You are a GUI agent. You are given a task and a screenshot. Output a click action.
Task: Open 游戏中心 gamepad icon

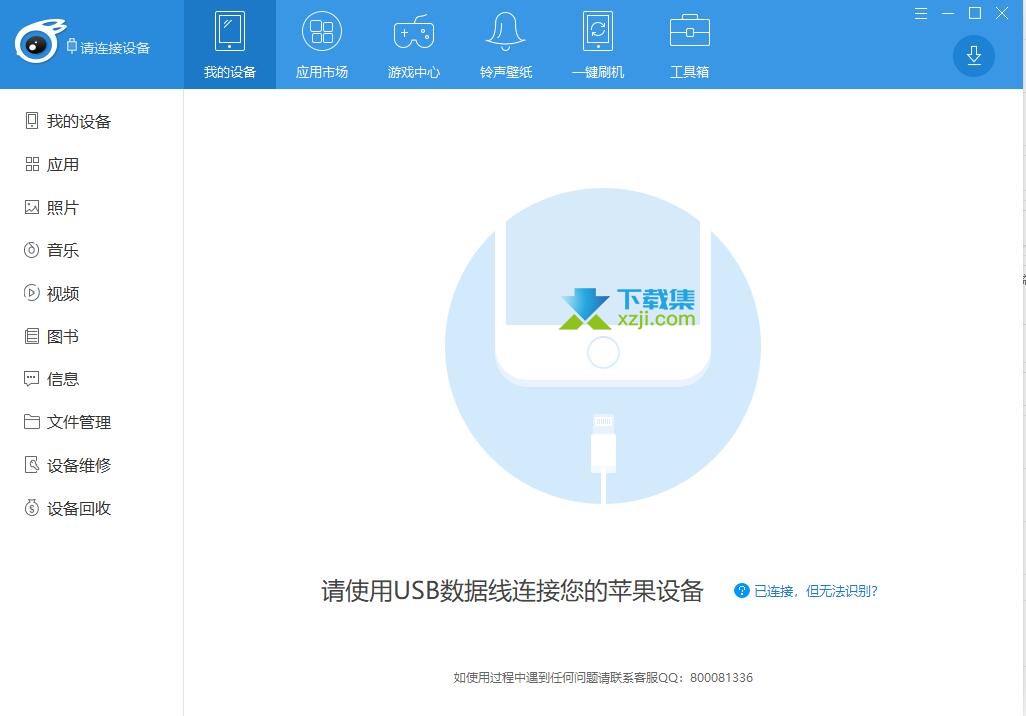414,31
